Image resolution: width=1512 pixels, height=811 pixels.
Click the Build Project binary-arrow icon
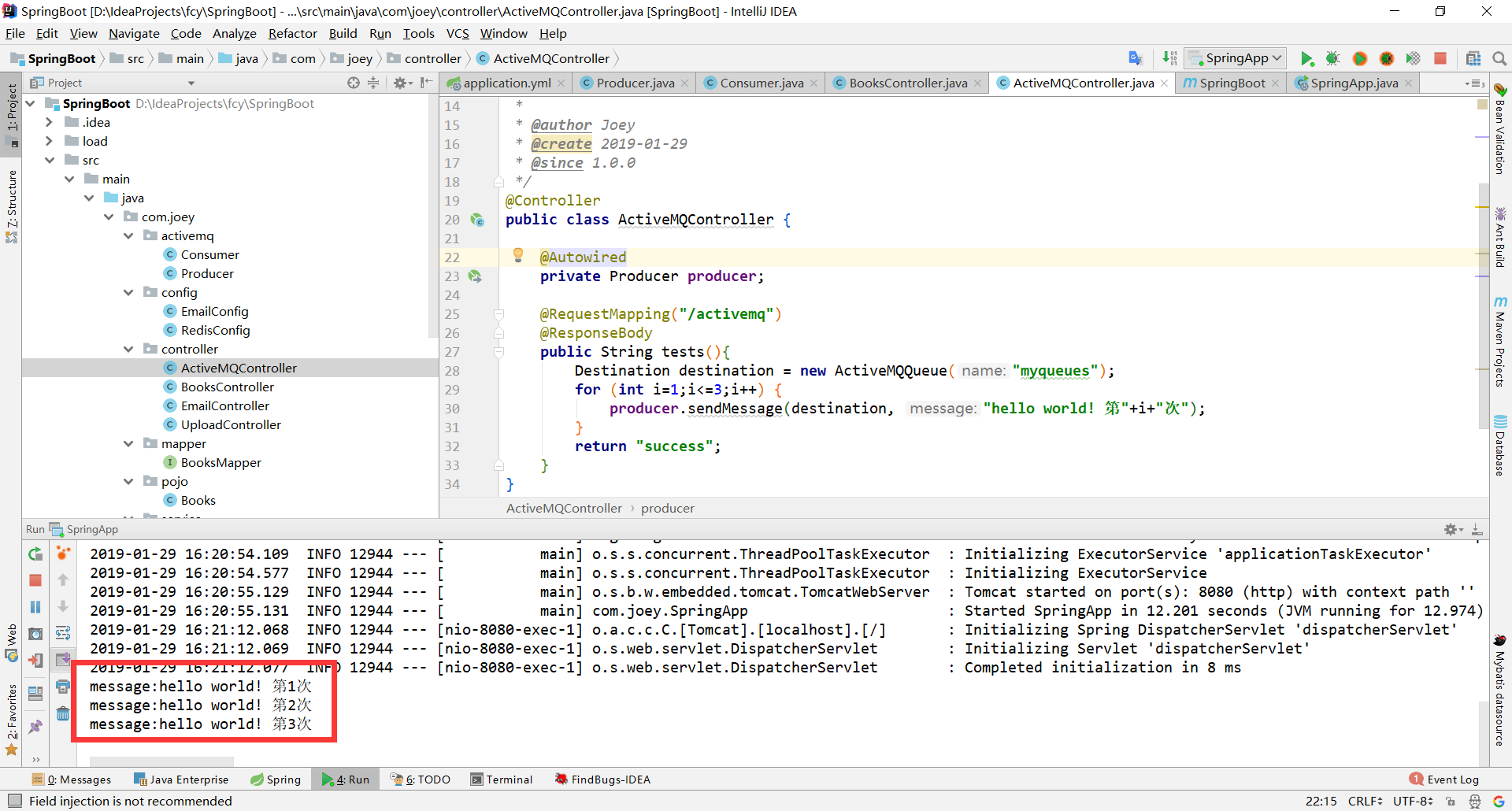(1169, 58)
